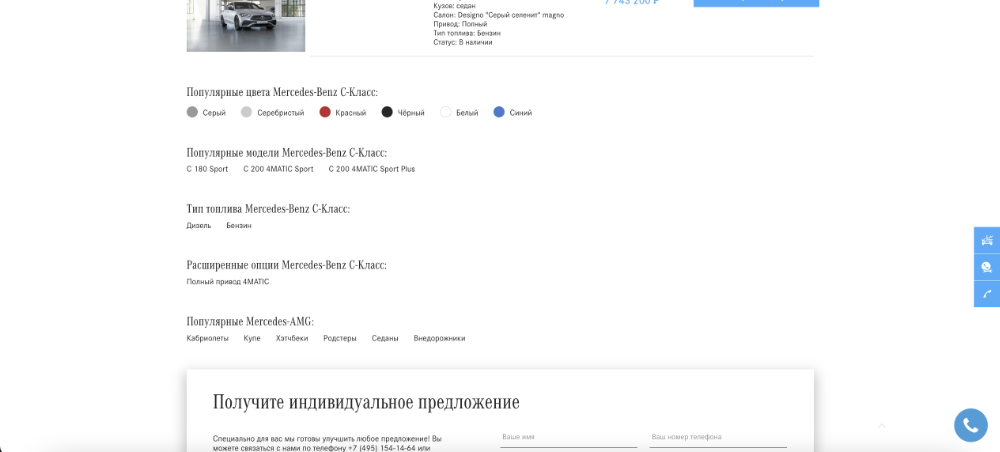Focus the Ваше имя input field
Screen dimensions: 1000x452
(x=569, y=437)
